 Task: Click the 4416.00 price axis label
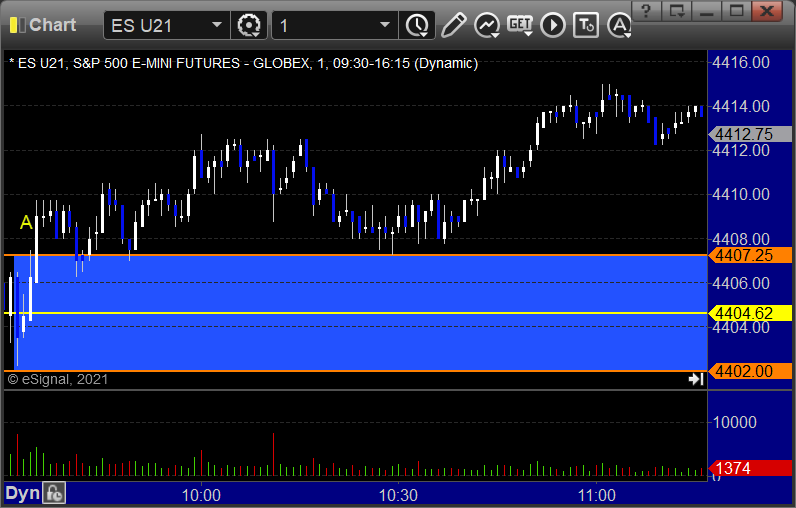(741, 62)
